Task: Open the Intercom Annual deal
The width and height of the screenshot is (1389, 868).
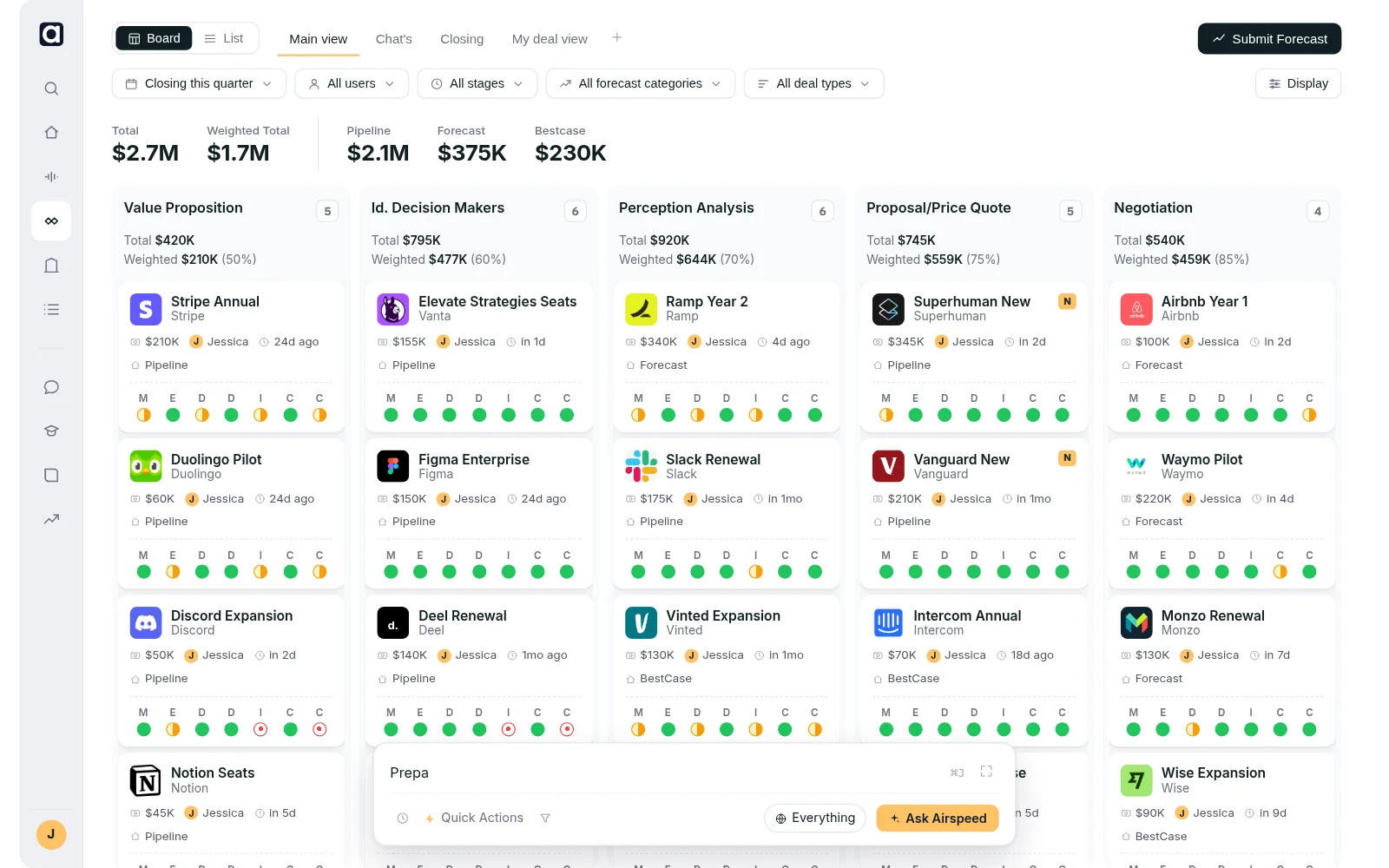Action: pos(967,615)
